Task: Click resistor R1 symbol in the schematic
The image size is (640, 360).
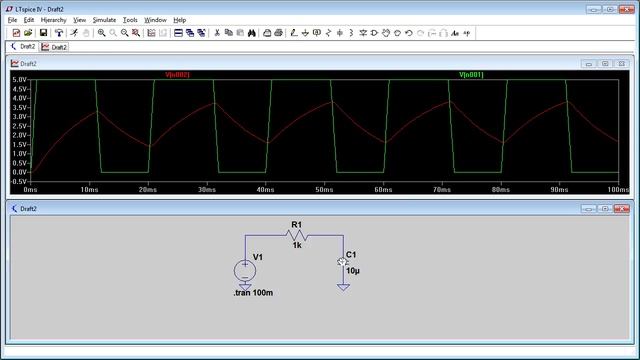Action: pos(297,236)
